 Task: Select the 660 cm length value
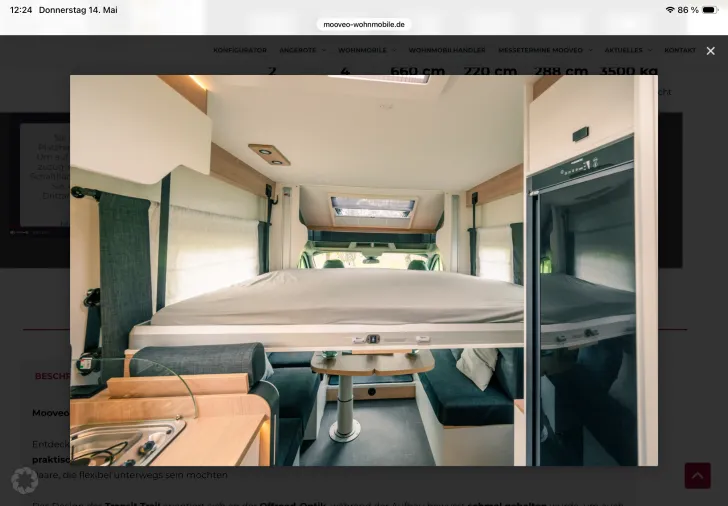417,71
